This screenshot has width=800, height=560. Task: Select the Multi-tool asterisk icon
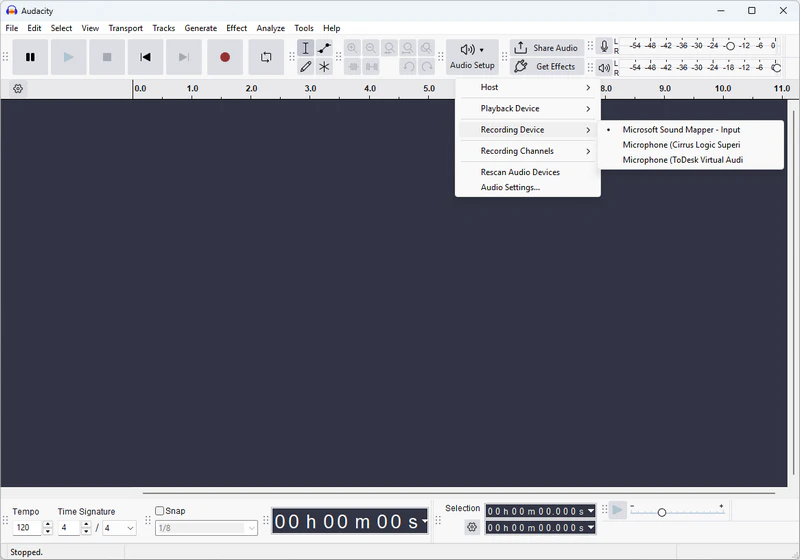coord(324,66)
